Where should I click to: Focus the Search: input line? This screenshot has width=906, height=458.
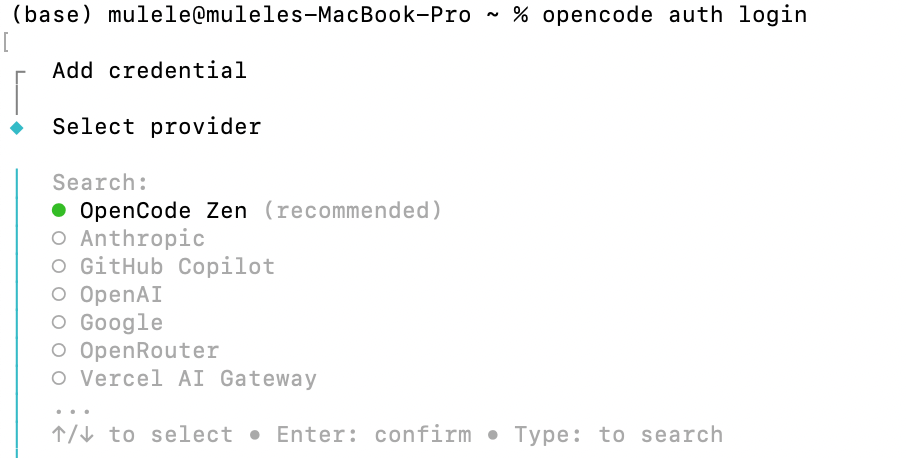(x=100, y=182)
